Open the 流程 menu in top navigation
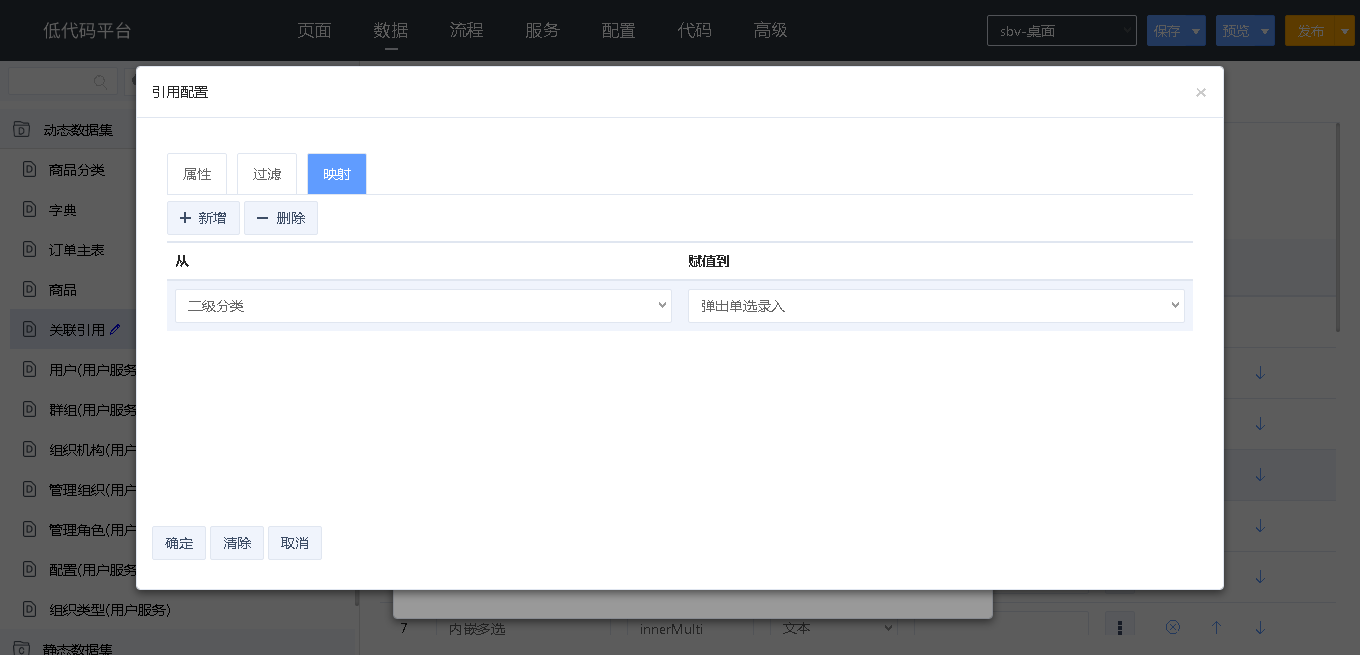1360x655 pixels. pos(466,30)
